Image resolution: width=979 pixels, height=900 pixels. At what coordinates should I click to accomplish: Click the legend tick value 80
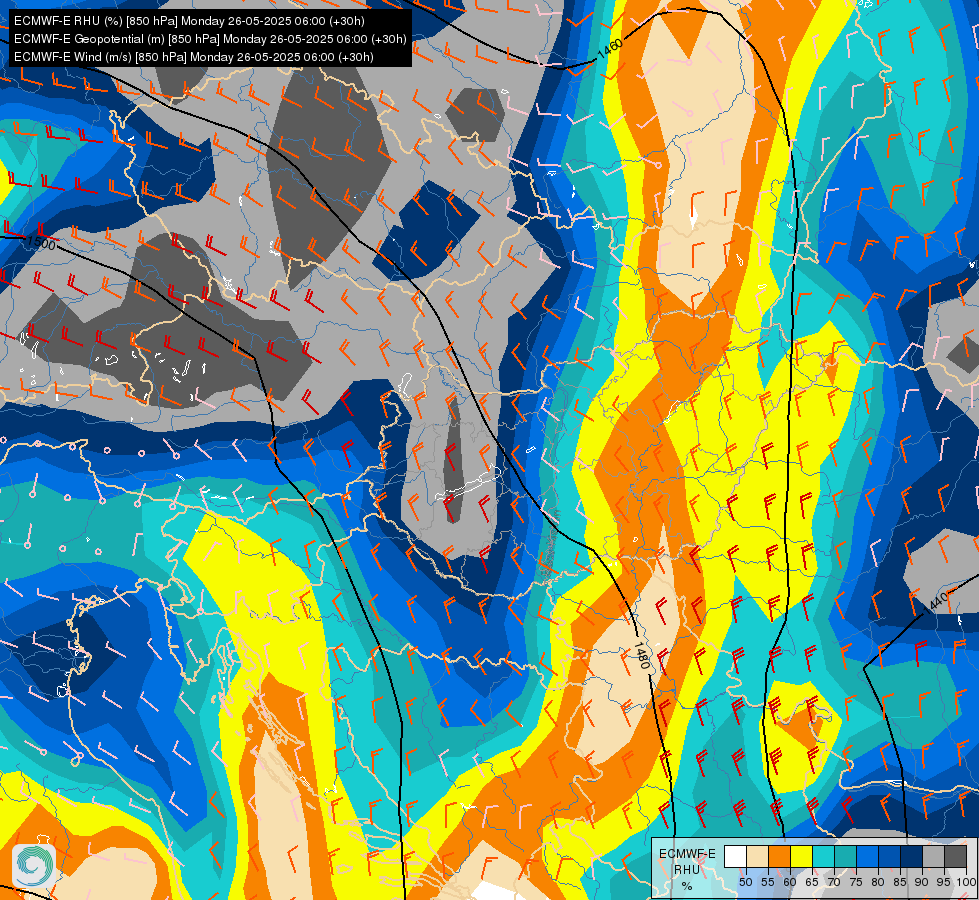[x=878, y=882]
